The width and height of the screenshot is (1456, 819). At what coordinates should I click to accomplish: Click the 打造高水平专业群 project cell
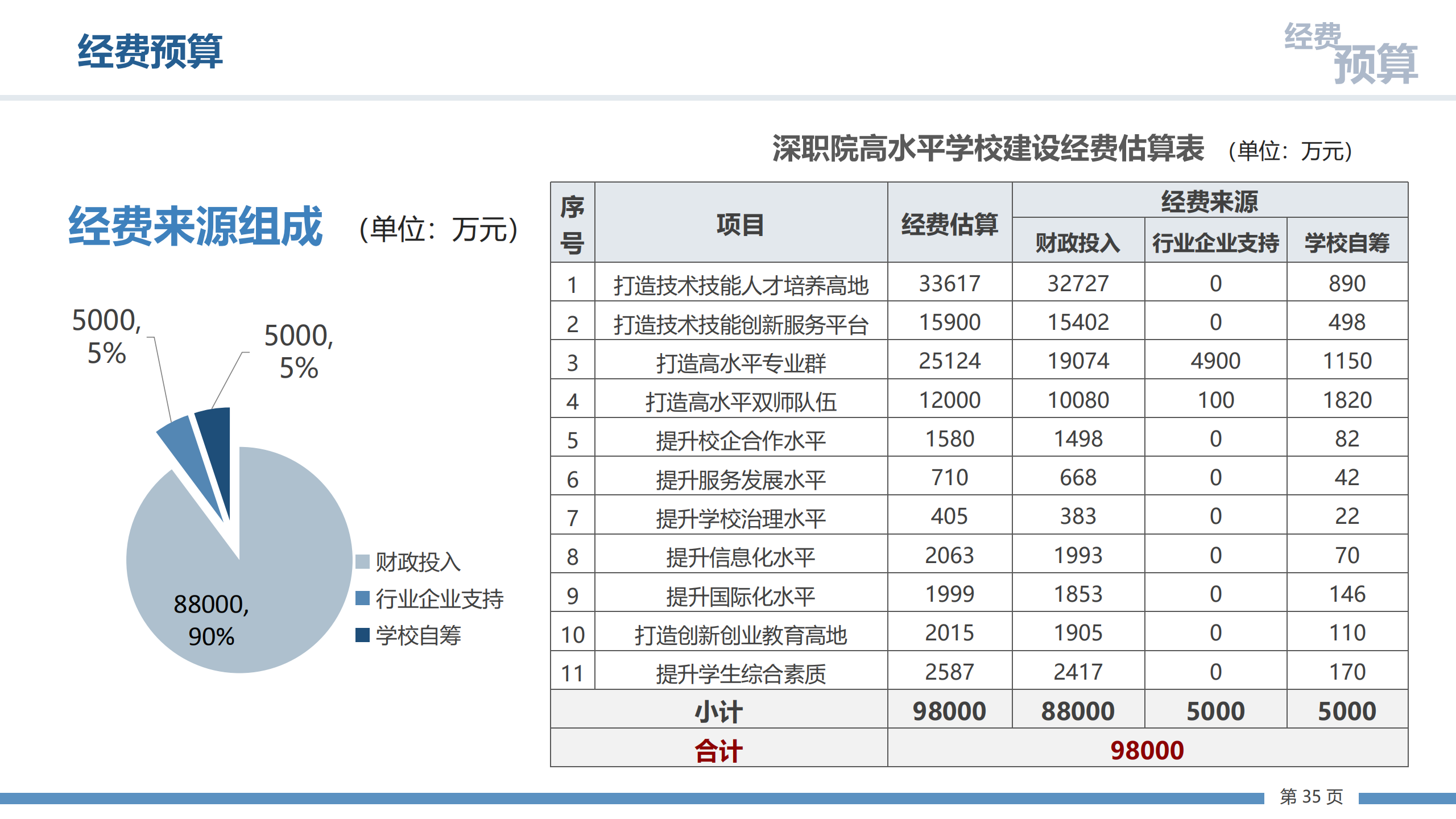[741, 362]
